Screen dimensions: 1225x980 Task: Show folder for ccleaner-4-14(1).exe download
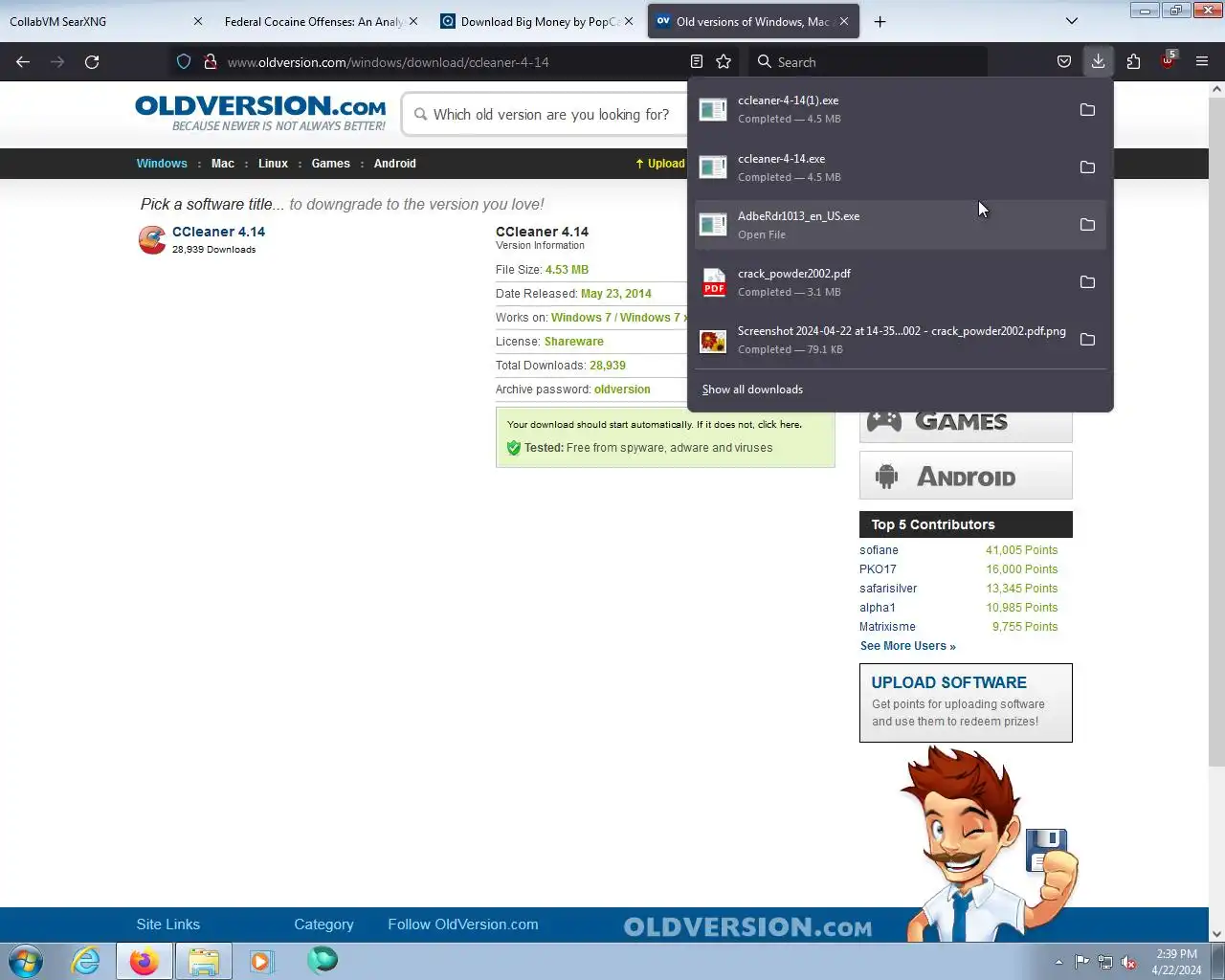1087,109
